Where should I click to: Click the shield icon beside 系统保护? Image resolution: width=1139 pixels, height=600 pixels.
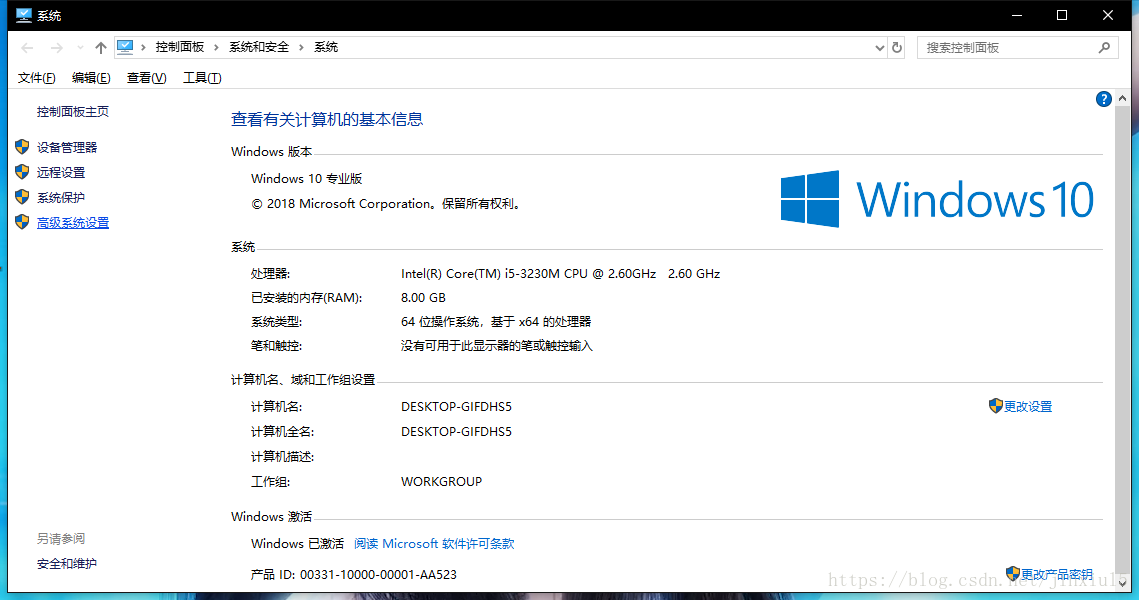pos(22,197)
